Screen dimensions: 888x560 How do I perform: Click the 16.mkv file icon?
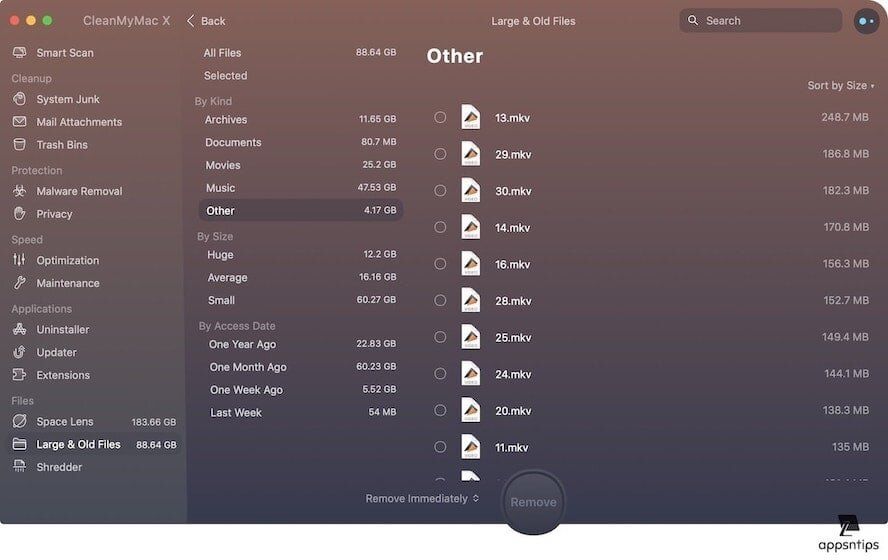click(471, 264)
